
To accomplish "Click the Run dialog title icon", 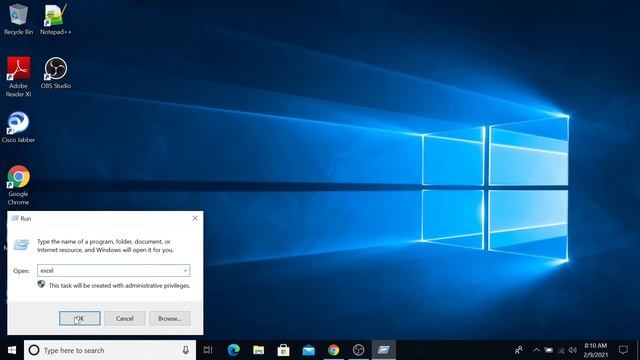I will click(15, 218).
